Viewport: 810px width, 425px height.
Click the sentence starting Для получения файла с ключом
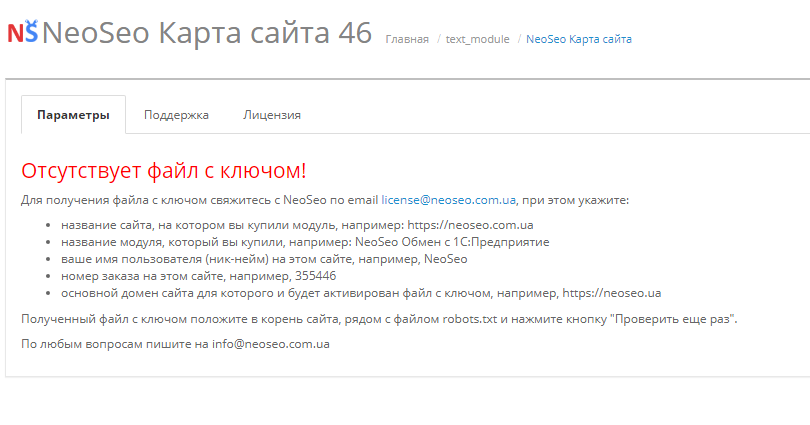325,200
